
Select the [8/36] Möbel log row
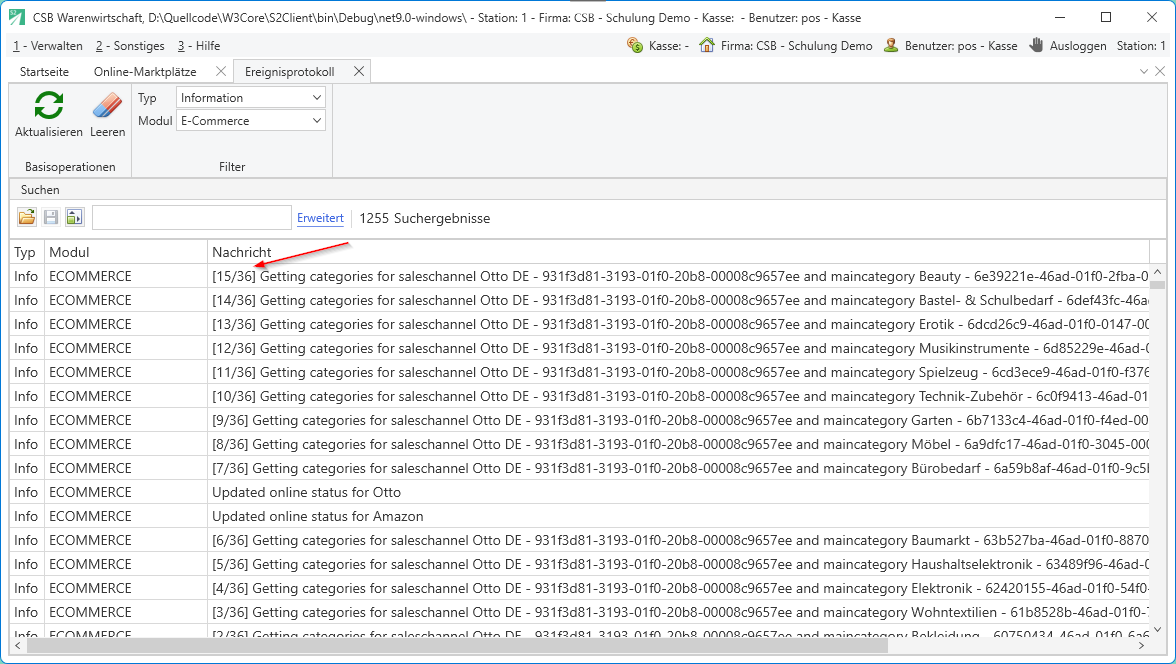coord(580,444)
